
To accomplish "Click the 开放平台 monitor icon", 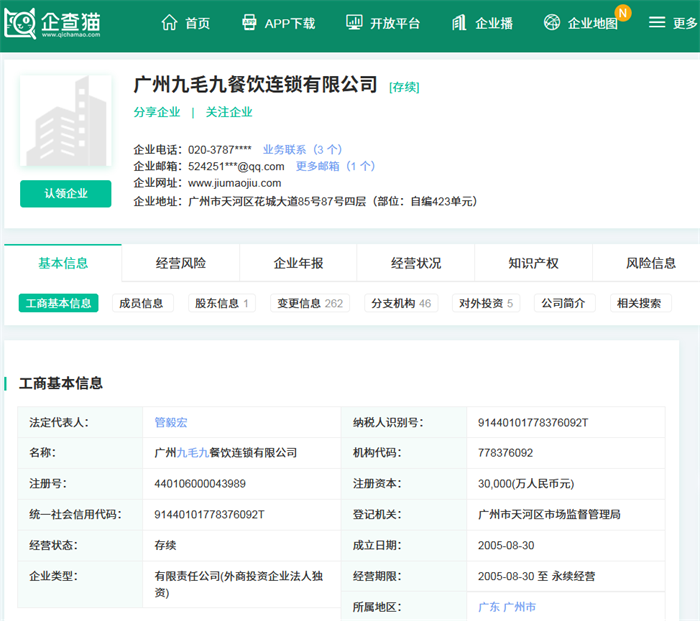I will coord(354,22).
